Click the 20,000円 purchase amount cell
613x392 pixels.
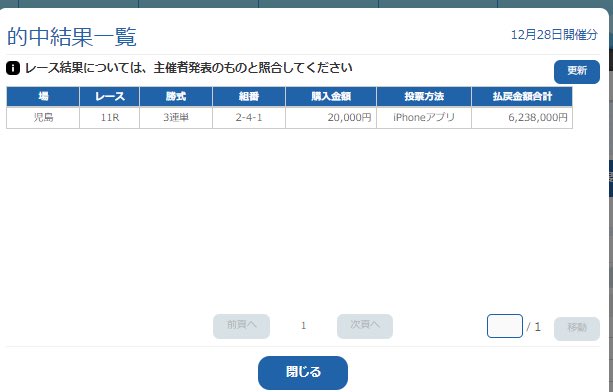click(331, 117)
